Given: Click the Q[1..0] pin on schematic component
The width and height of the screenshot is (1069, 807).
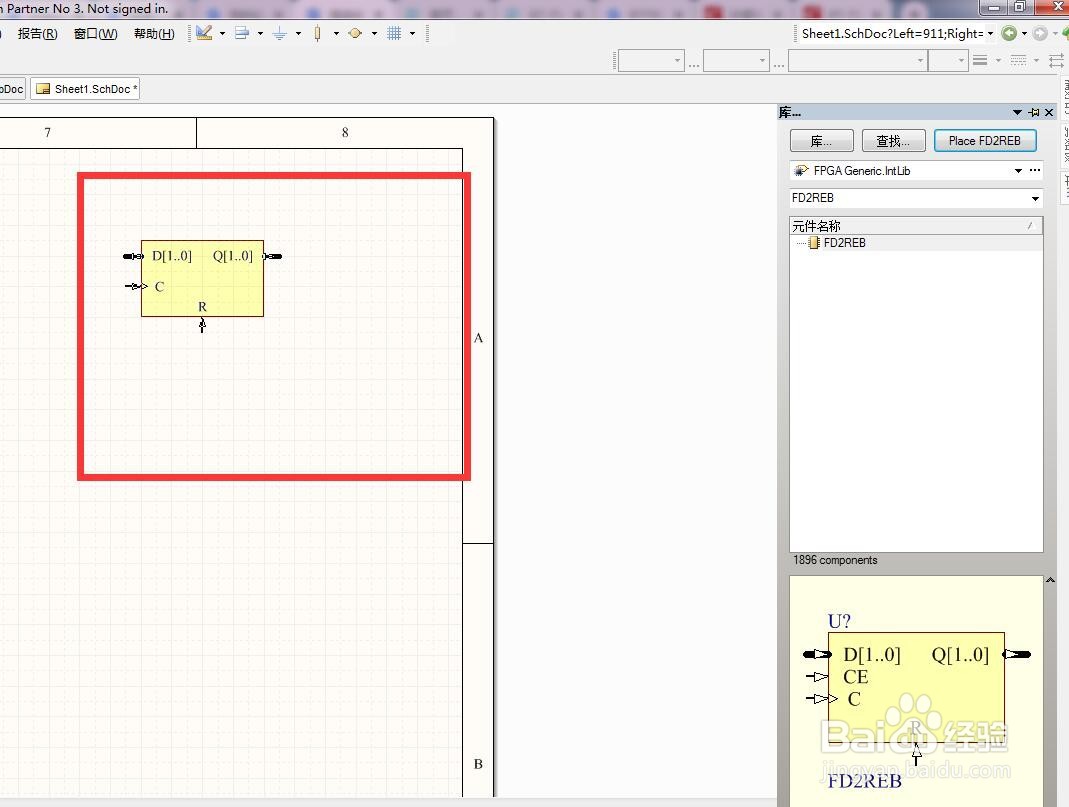Looking at the screenshot, I should 272,256.
